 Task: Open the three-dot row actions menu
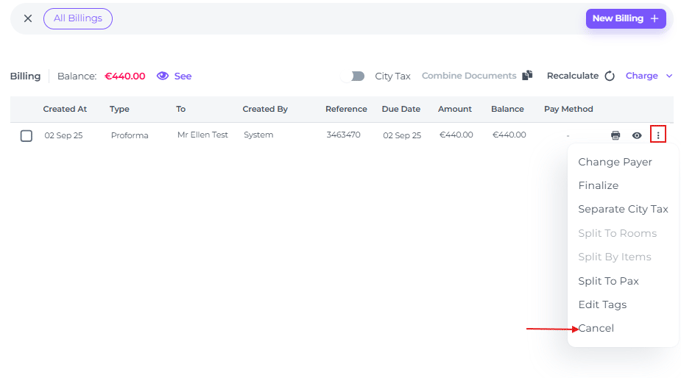pyautogui.click(x=658, y=135)
